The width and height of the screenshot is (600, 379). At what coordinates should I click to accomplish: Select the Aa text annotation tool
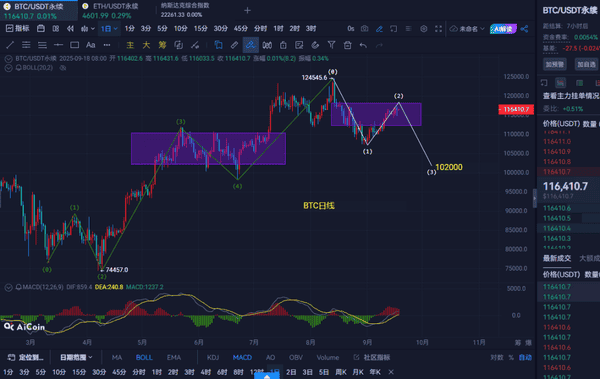pyautogui.click(x=90, y=45)
